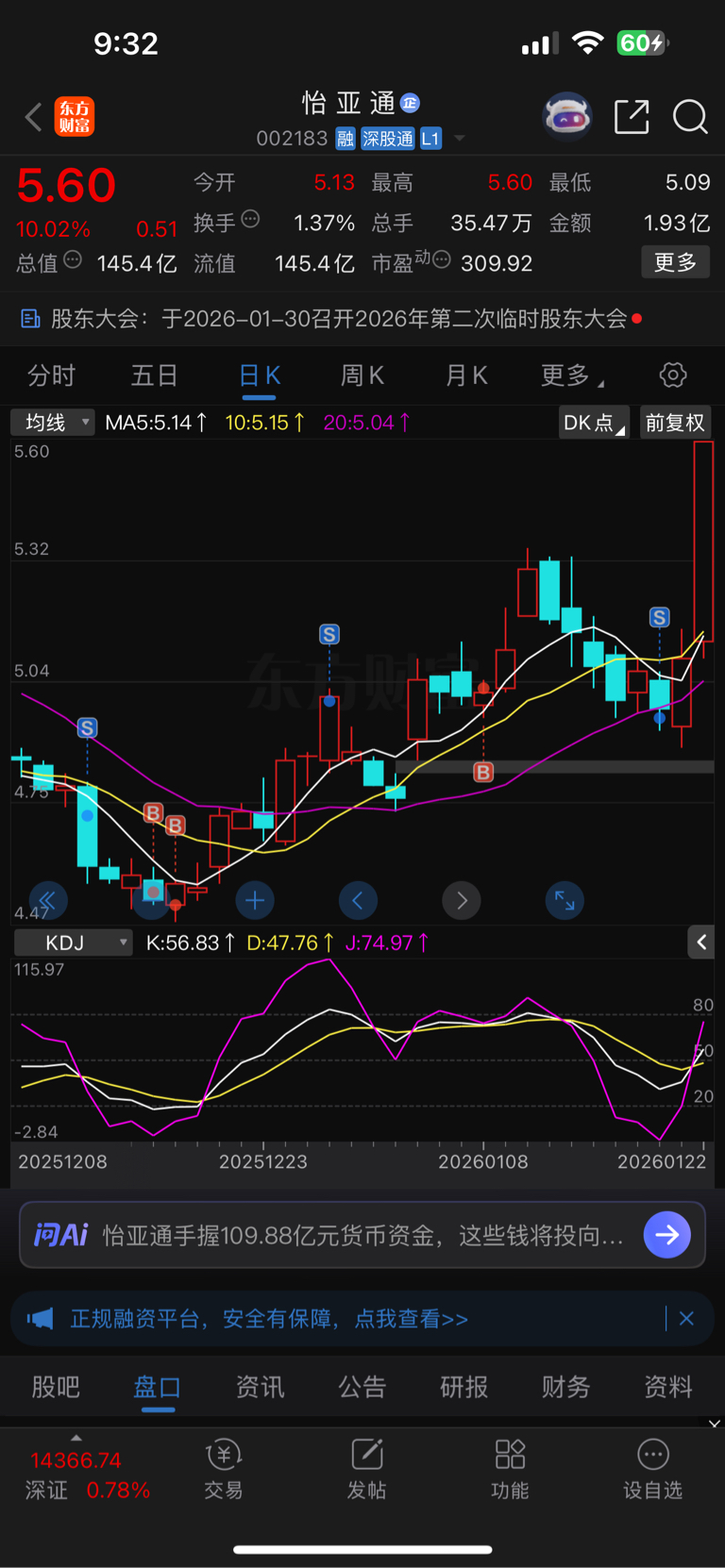725x1568 pixels.
Task: Tap the fullscreen expand chart button
Action: pos(565,901)
